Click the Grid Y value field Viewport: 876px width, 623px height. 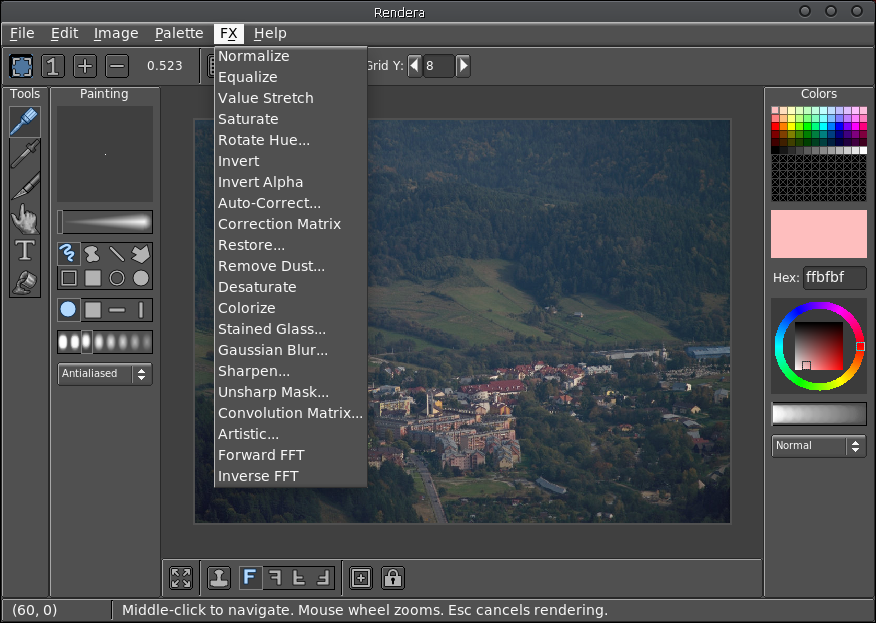(x=439, y=66)
